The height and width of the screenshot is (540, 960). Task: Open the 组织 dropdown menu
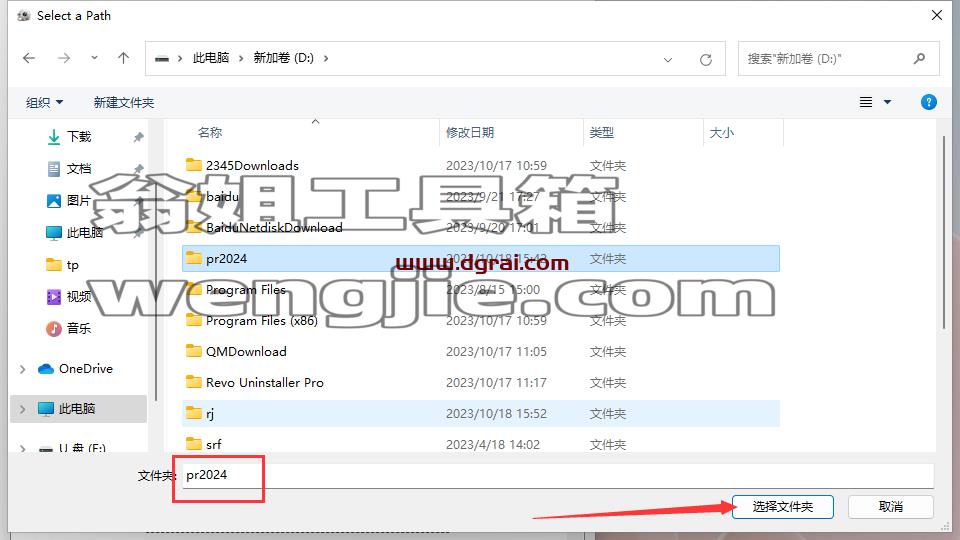pyautogui.click(x=44, y=102)
